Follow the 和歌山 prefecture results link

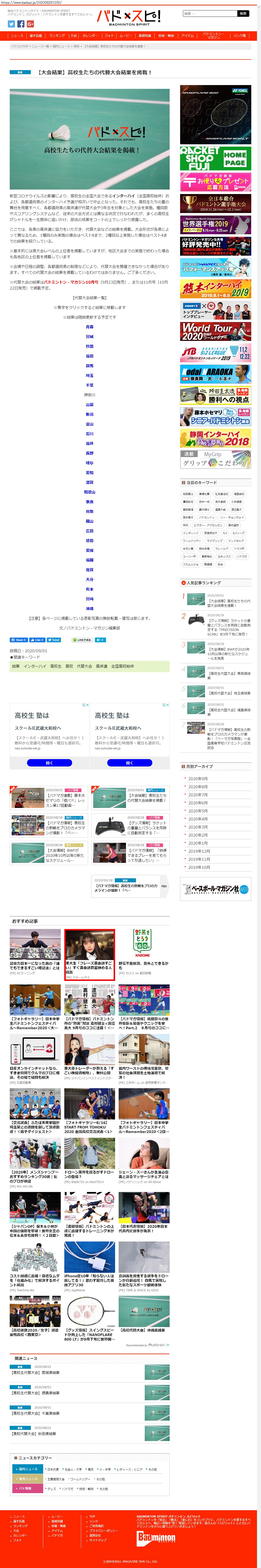click(90, 492)
